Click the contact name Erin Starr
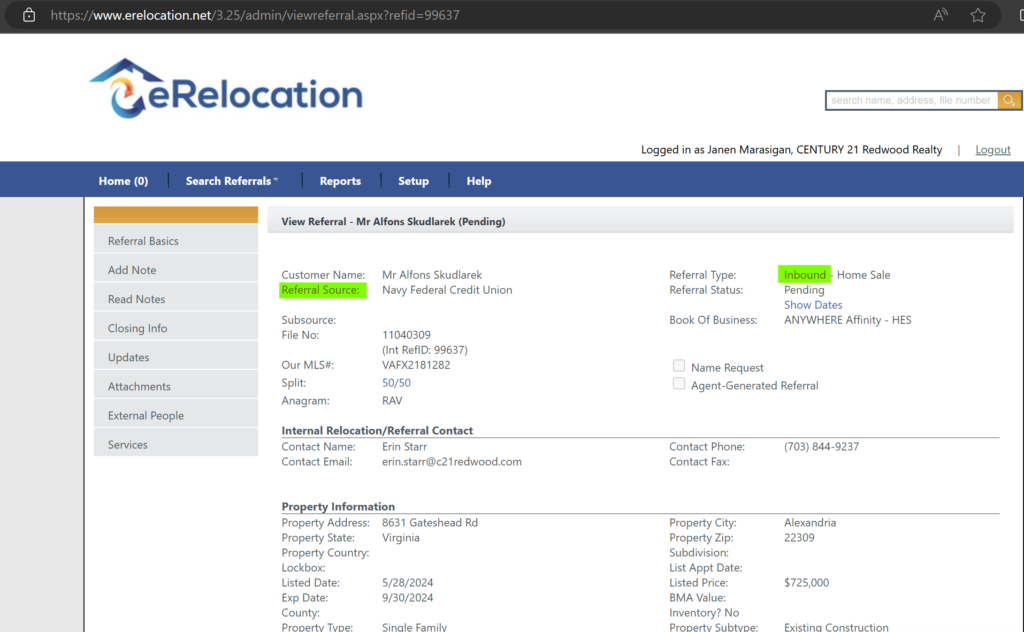Image resolution: width=1024 pixels, height=632 pixels. click(x=404, y=447)
